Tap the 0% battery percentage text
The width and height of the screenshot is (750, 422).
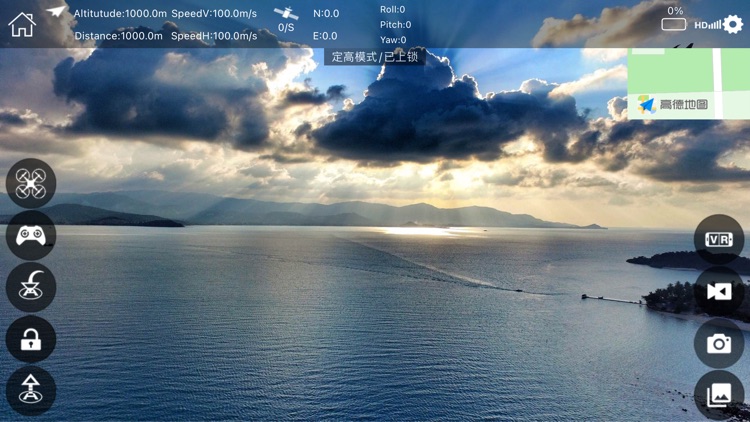675,11
